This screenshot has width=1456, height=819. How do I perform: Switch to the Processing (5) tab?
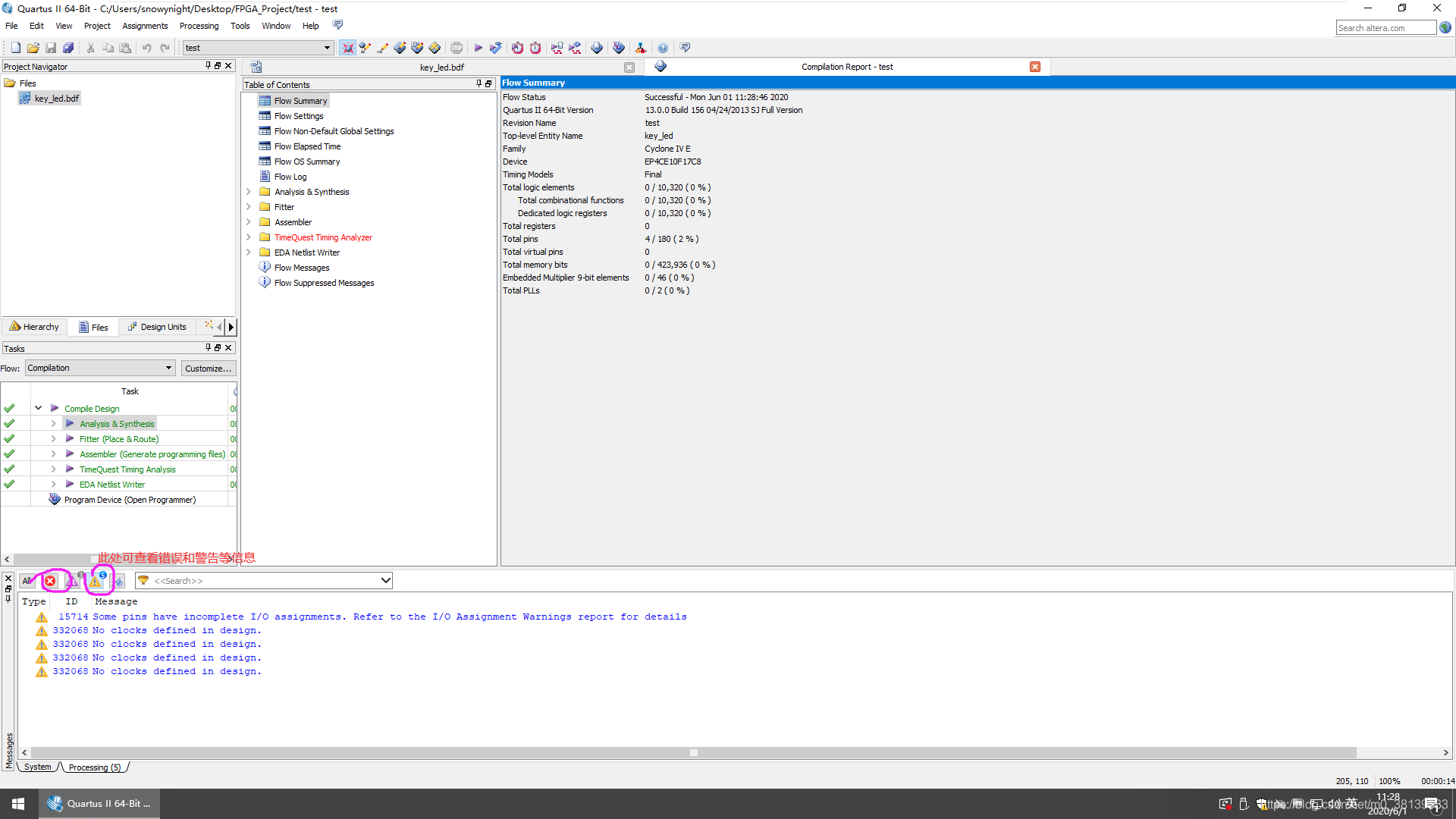tap(94, 767)
